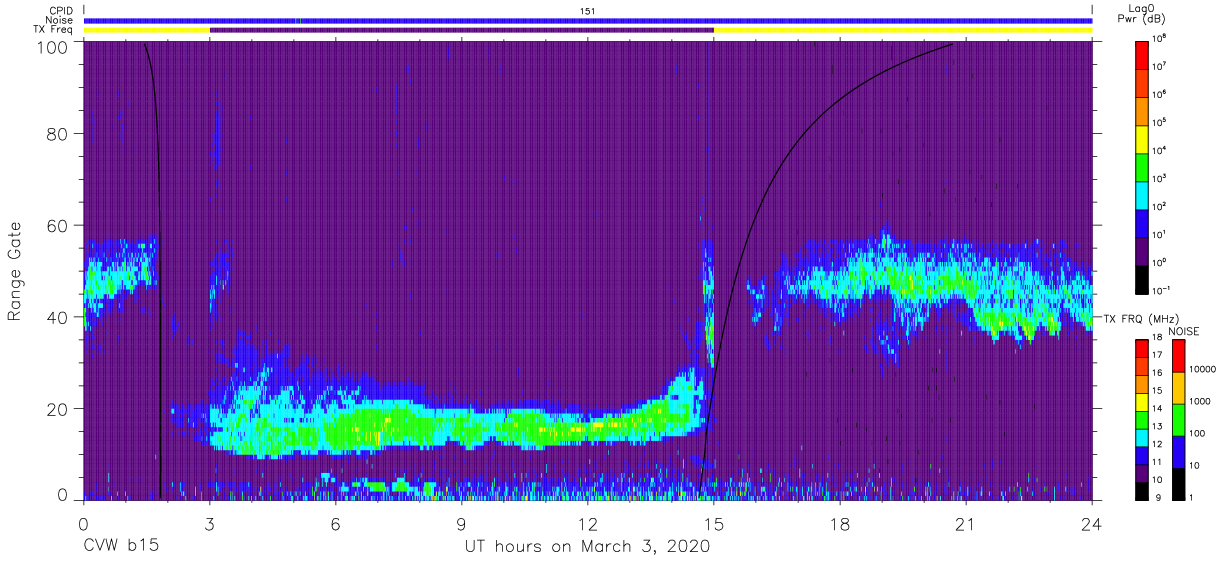Click the 11 MHz tick label

click(1158, 463)
